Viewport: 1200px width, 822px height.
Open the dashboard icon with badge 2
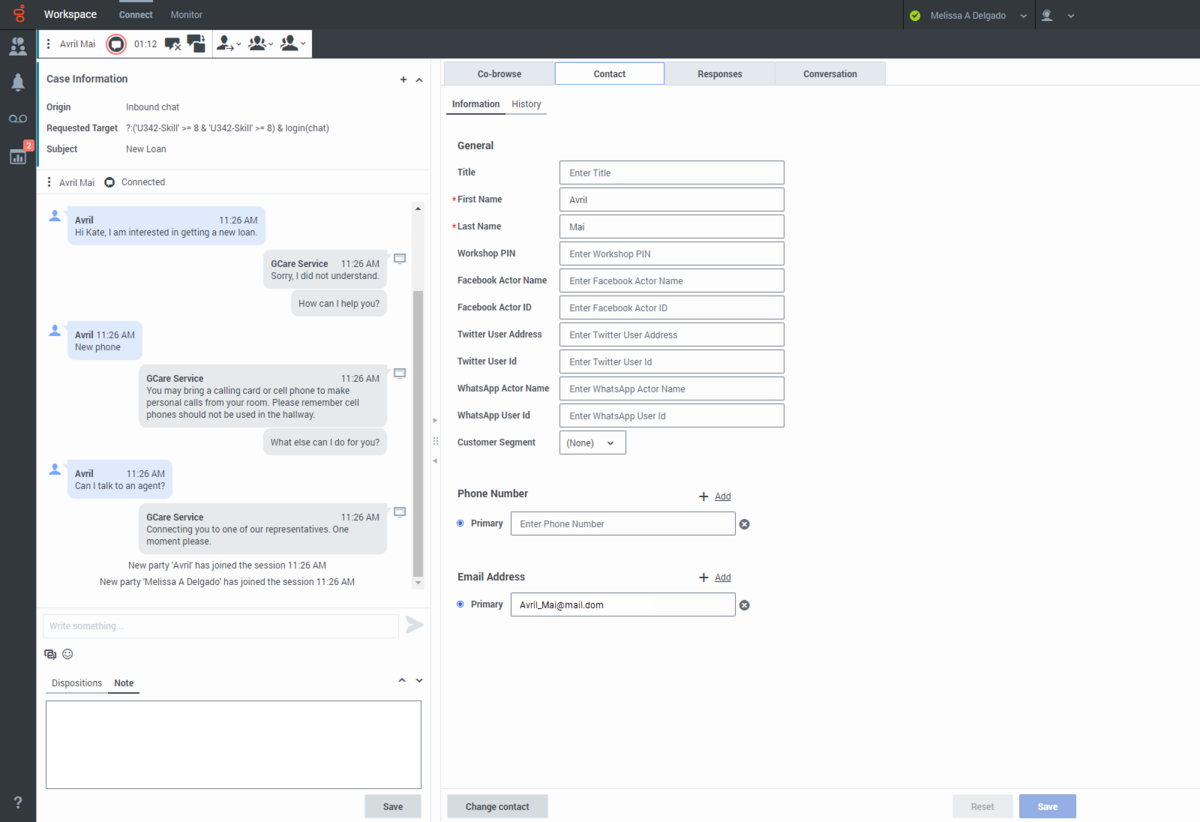click(x=18, y=155)
